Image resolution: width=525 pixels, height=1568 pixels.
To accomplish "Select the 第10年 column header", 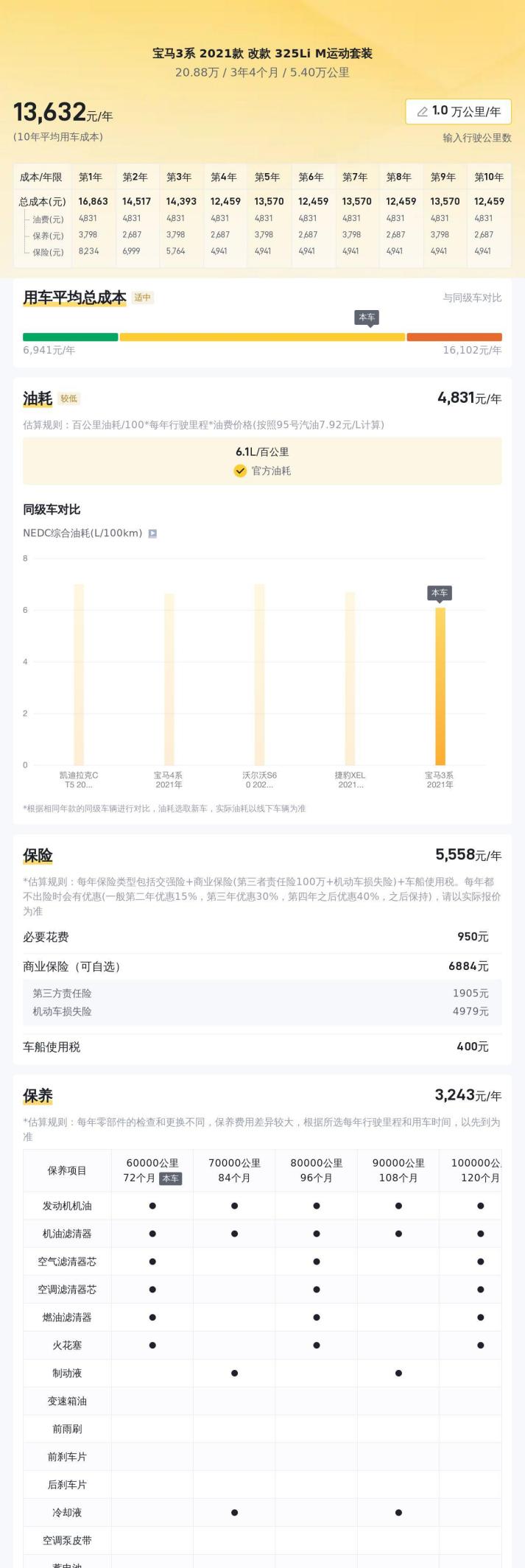I will coord(489,177).
